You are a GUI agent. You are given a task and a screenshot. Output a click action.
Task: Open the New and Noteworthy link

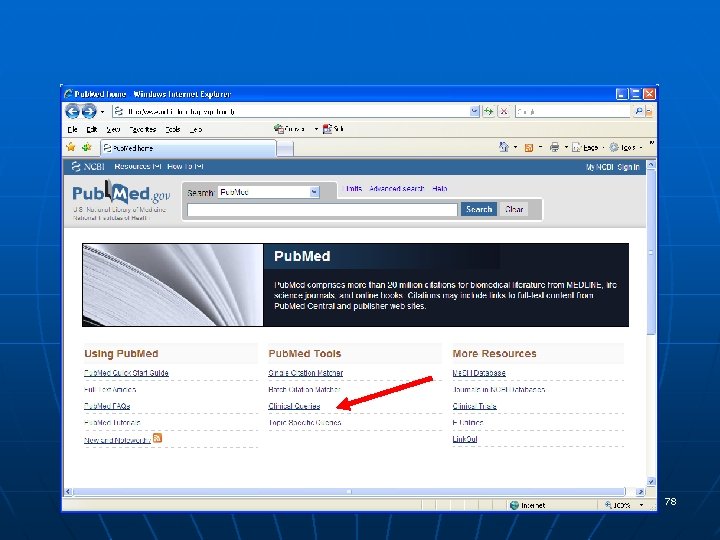click(117, 440)
